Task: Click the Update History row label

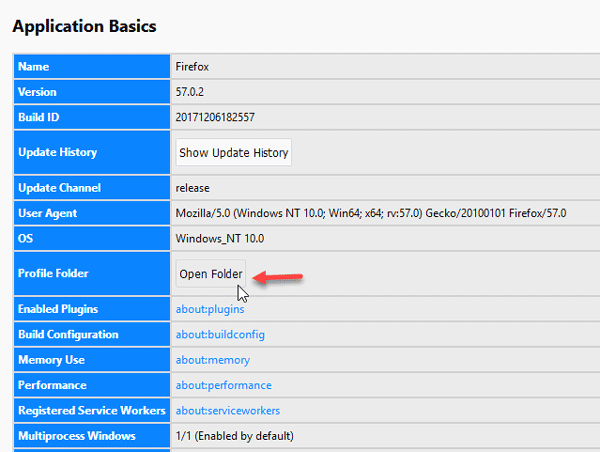Action: pos(57,152)
